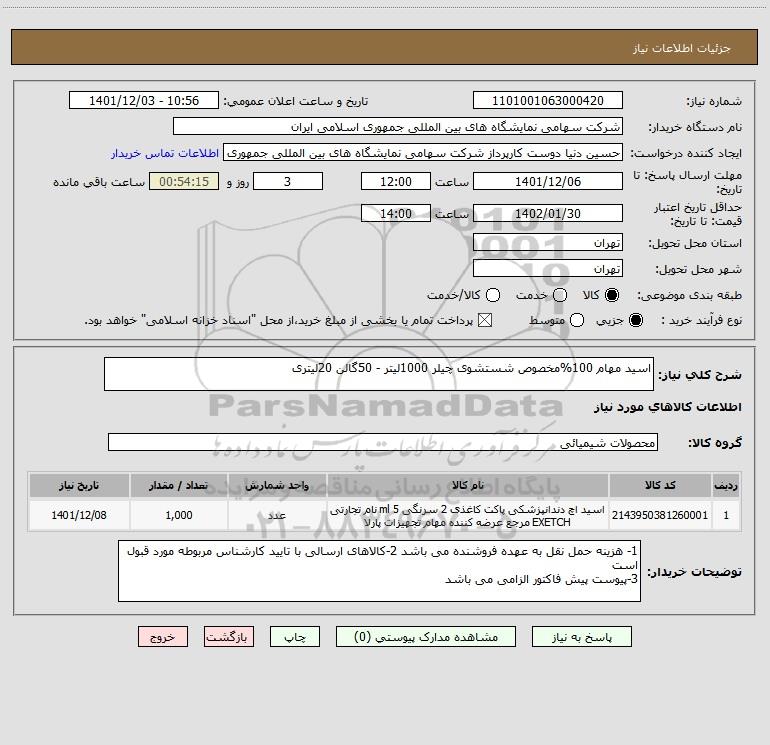Click the request creator field حسین دنیا دوست
Viewport: 770px width, 745px height.
pos(423,153)
